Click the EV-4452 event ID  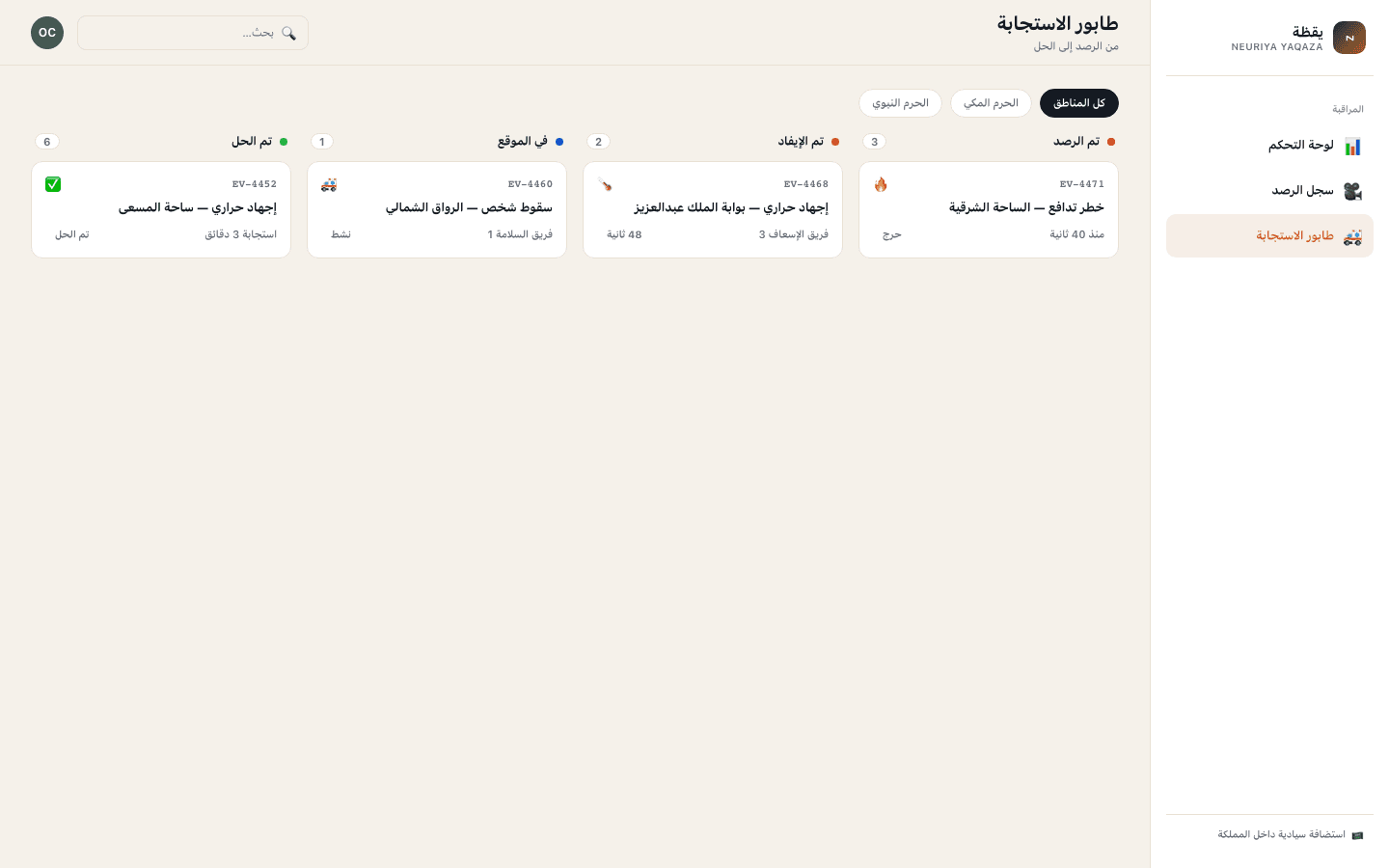click(x=255, y=184)
